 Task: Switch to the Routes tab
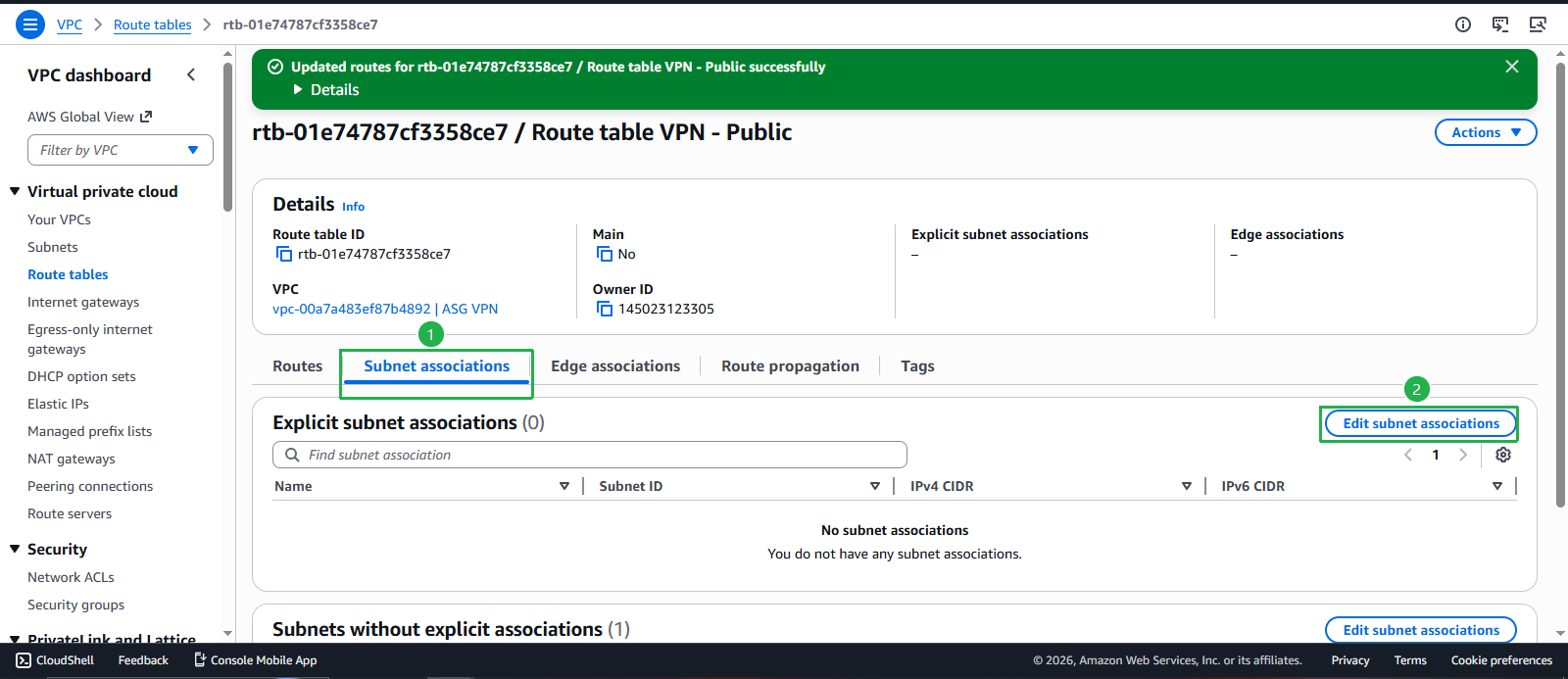298,366
